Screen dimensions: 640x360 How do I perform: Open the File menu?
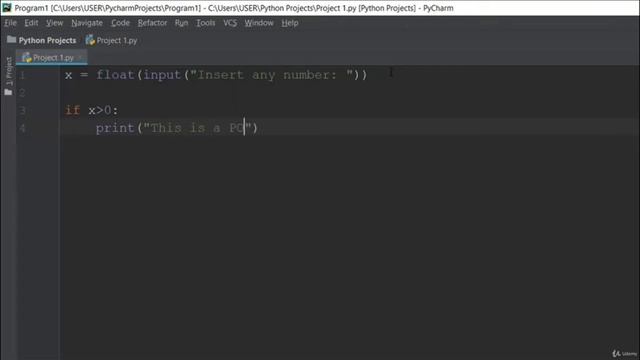pyautogui.click(x=11, y=23)
